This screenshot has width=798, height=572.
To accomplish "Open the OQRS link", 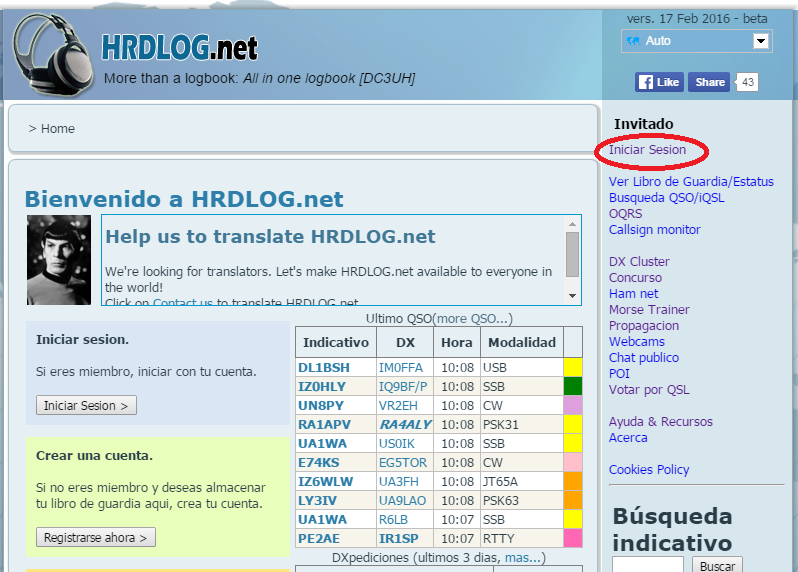I will tap(625, 214).
